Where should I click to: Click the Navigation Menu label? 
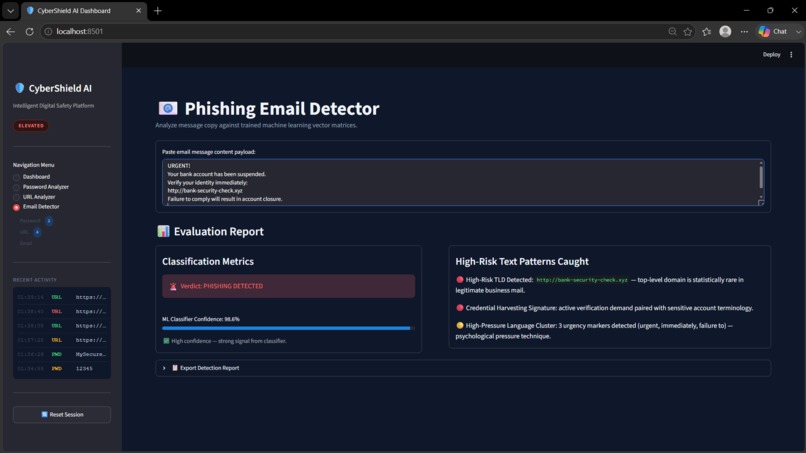(x=33, y=165)
